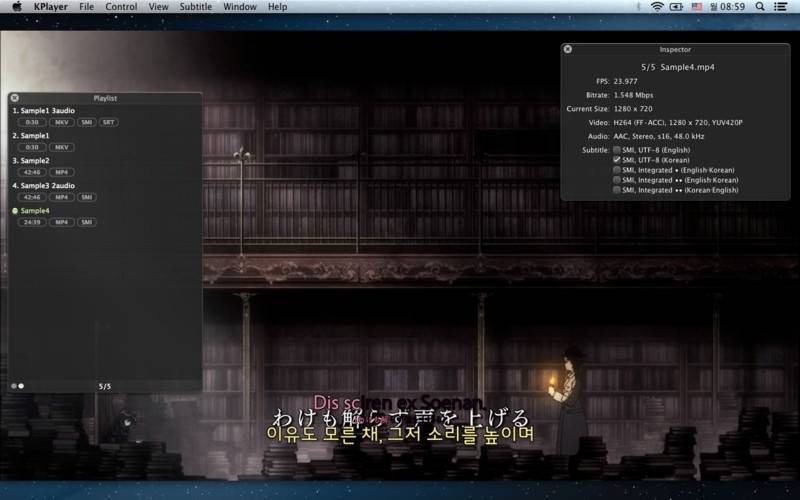The width and height of the screenshot is (800, 500).
Task: Select playlist item 3. Sample2
Action: coord(31,161)
